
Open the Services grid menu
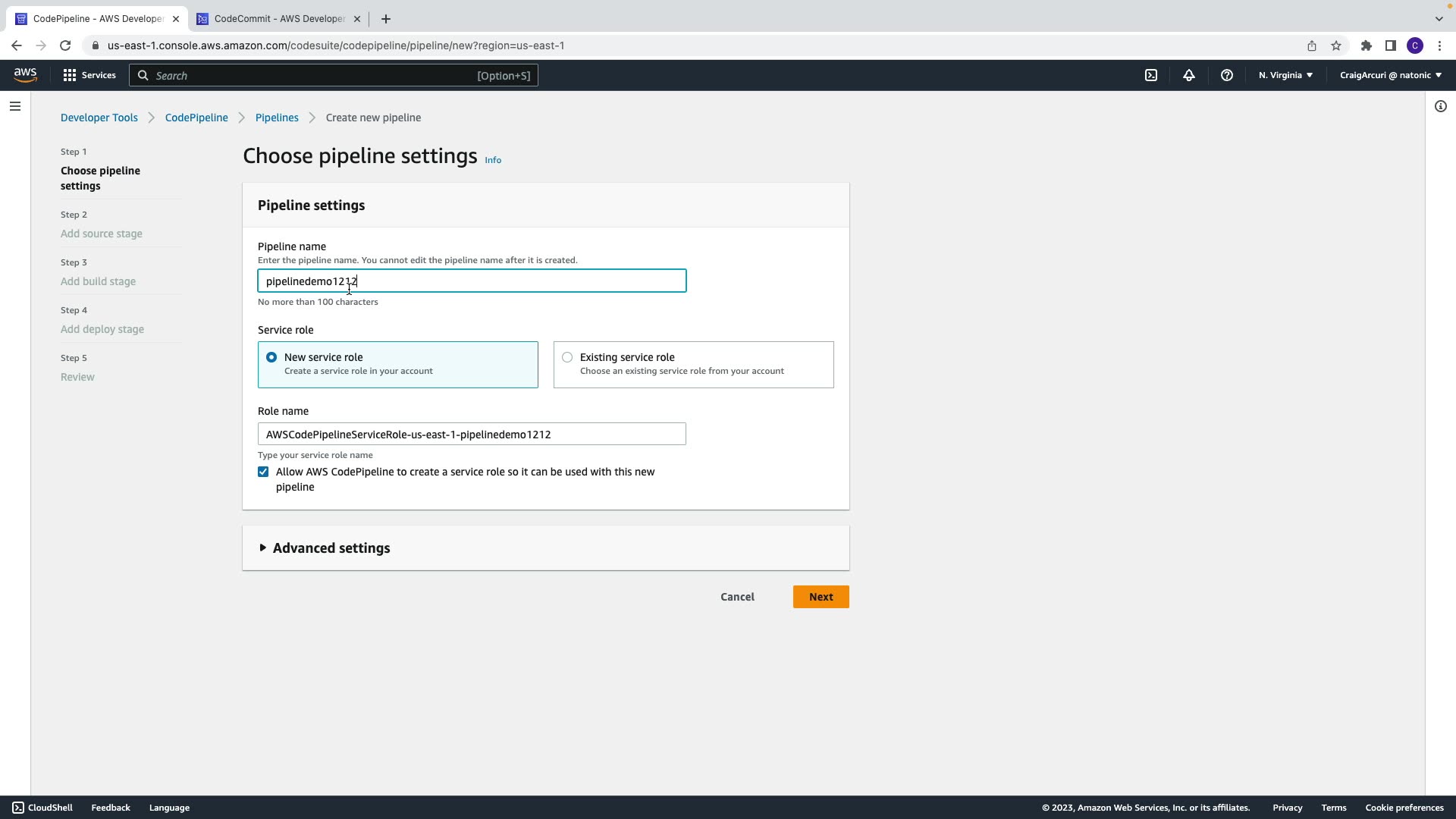click(89, 75)
